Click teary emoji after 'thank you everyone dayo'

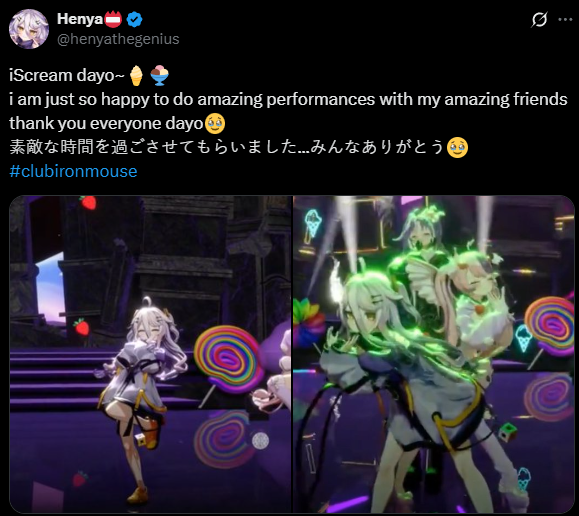[215, 124]
